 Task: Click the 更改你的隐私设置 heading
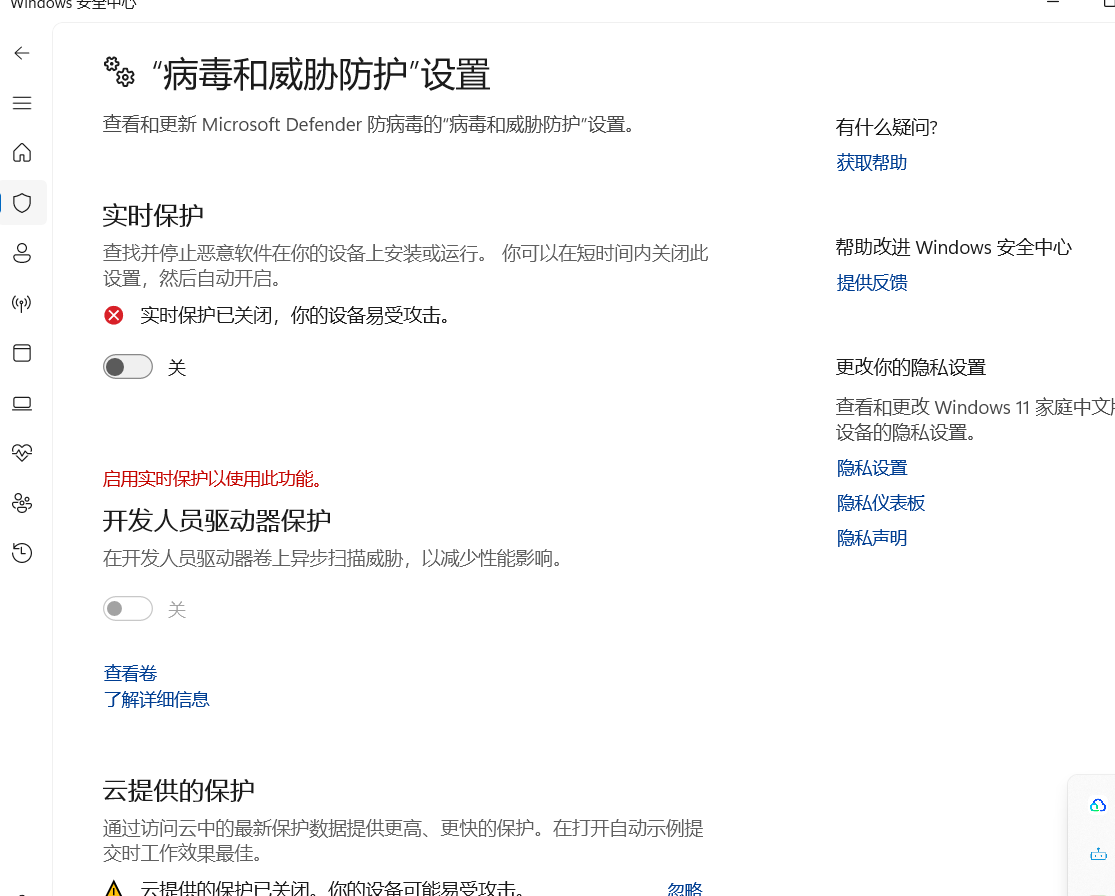point(911,368)
